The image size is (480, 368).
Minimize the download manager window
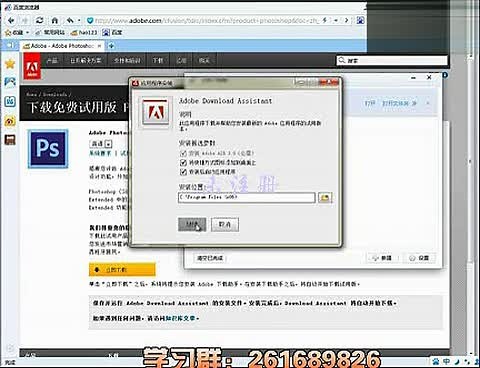pyautogui.click(x=414, y=77)
